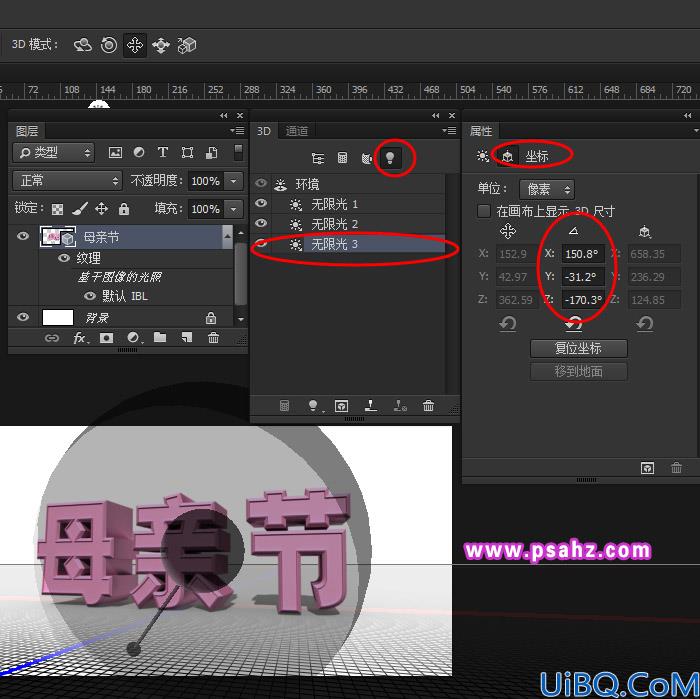Click the link layers icon
Viewport: 700px width, 699px height.
[x=52, y=338]
